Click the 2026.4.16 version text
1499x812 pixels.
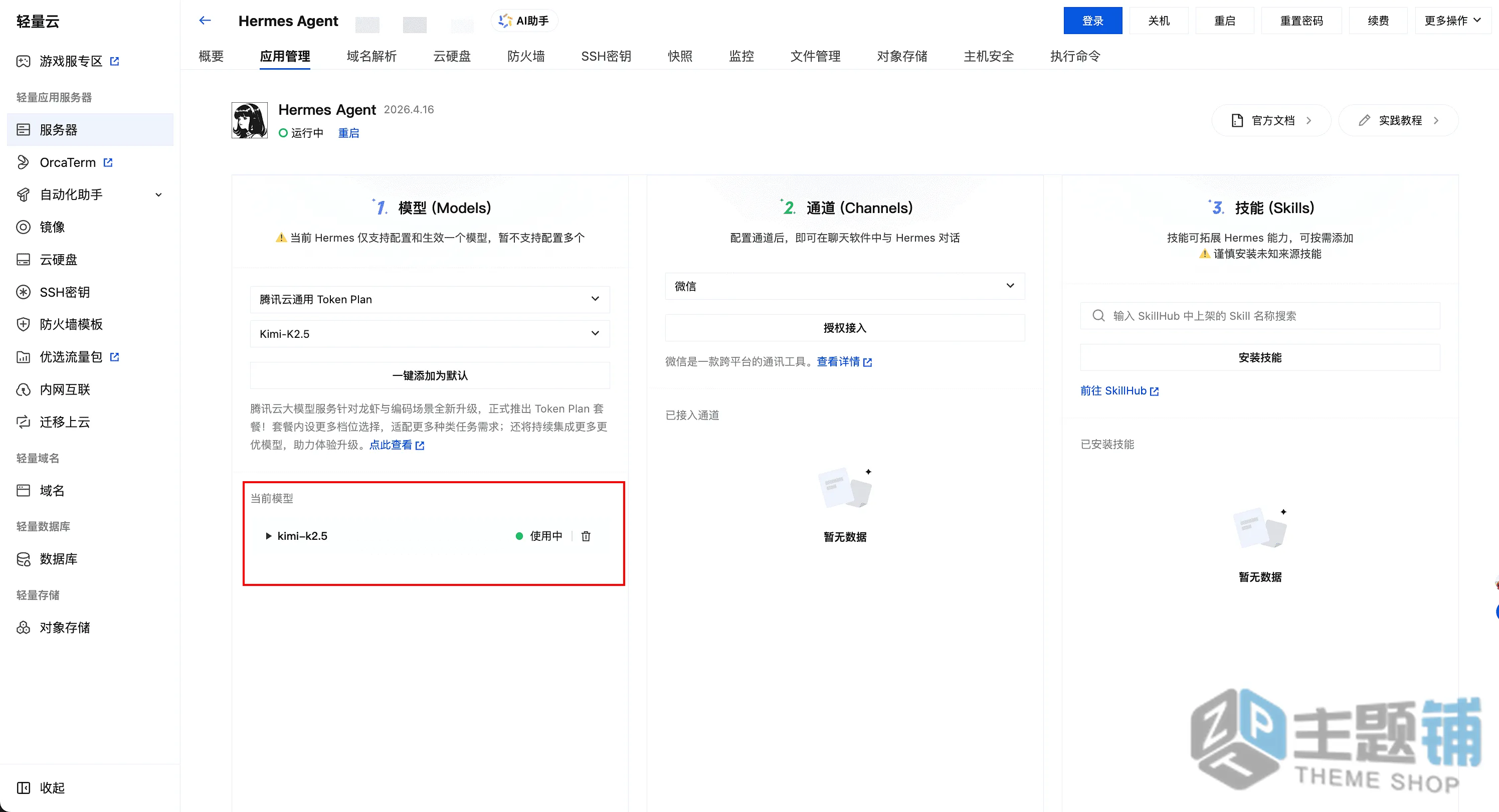pos(409,109)
